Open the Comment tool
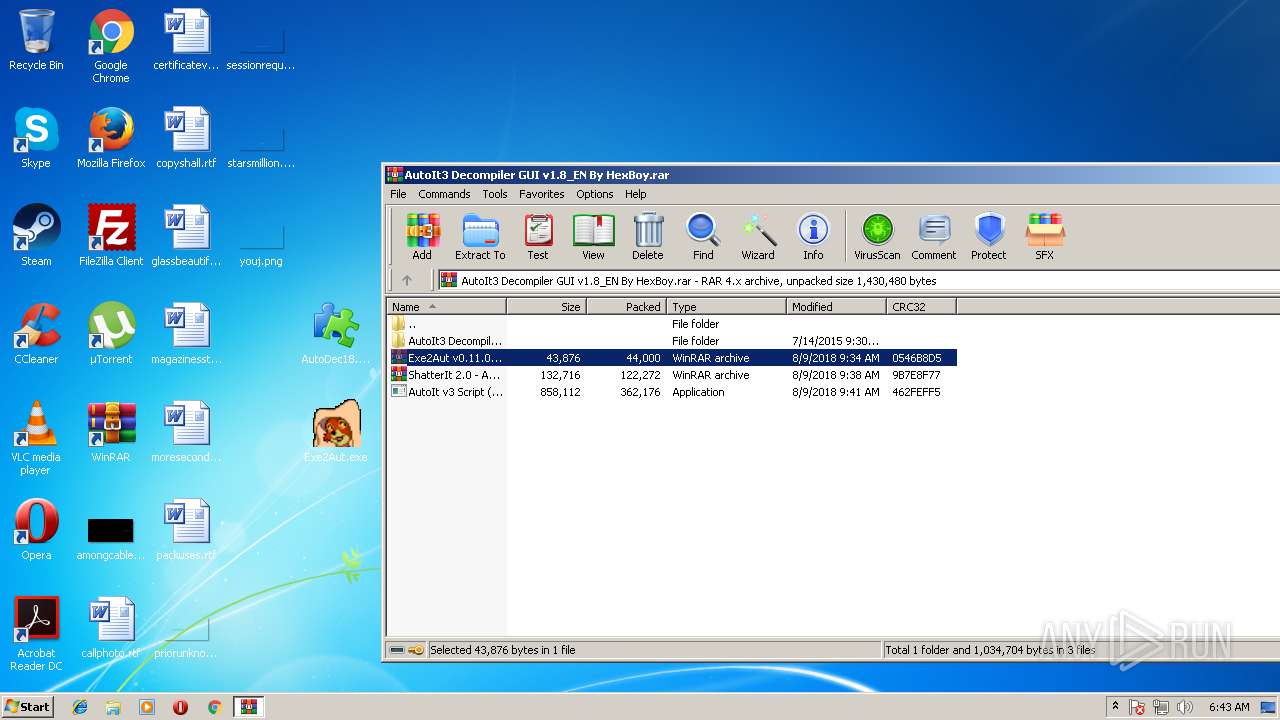This screenshot has height=720, width=1280. pos(934,237)
